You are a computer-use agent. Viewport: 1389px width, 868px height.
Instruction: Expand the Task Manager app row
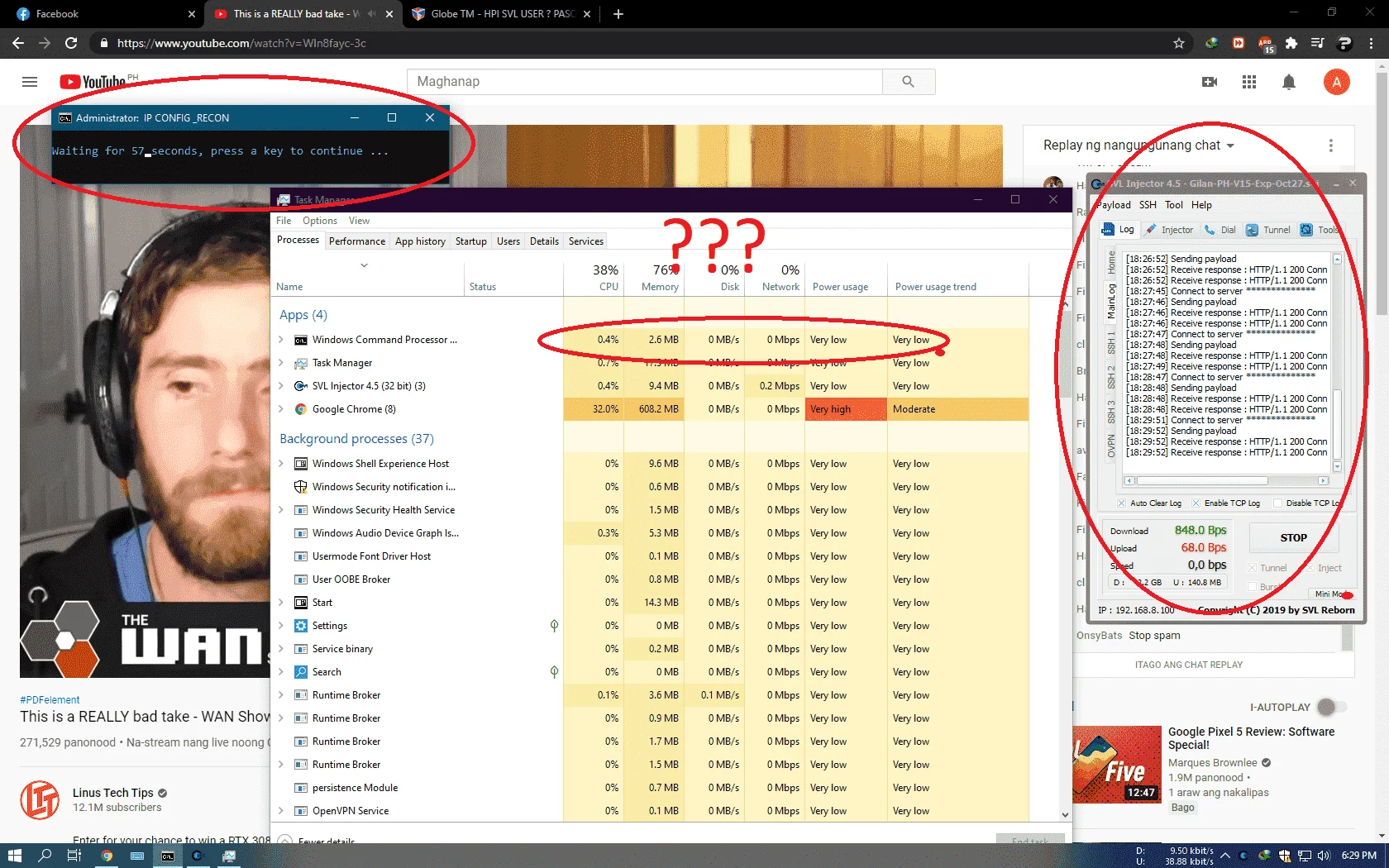281,363
